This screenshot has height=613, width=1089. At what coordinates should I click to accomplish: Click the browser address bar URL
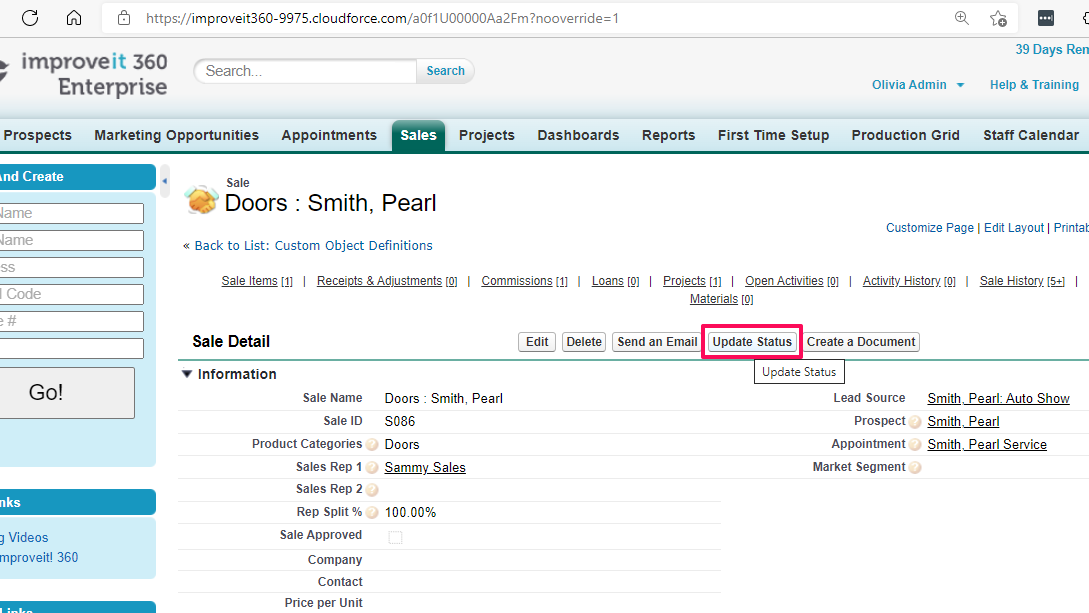(382, 18)
